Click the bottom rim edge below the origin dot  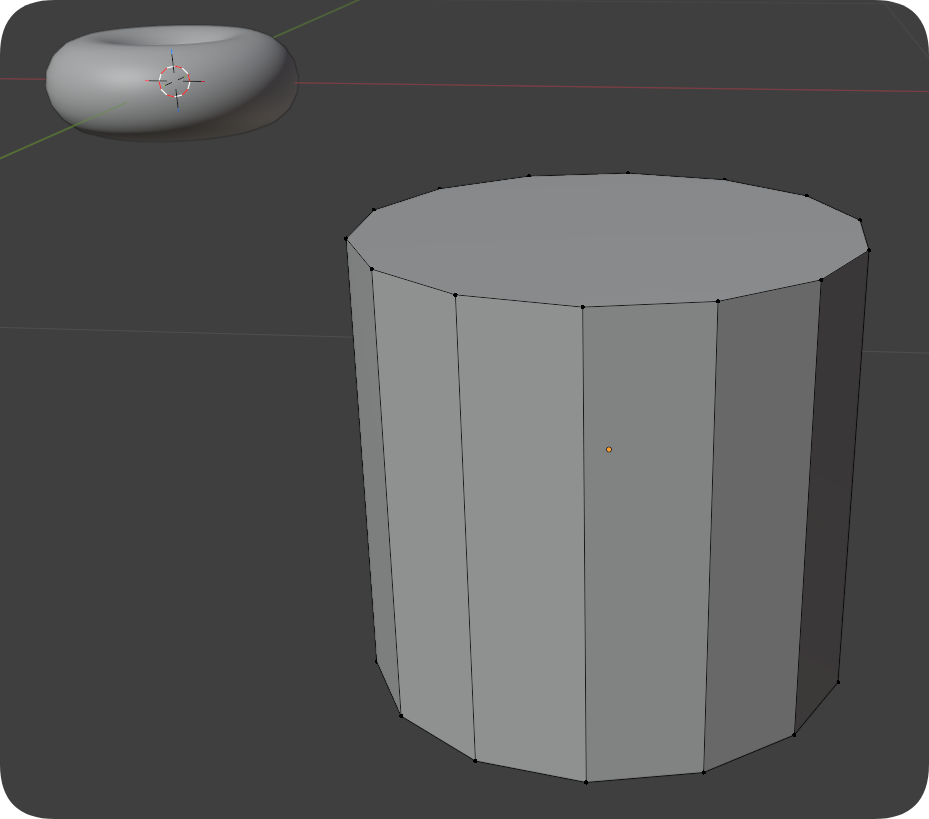(x=645, y=777)
